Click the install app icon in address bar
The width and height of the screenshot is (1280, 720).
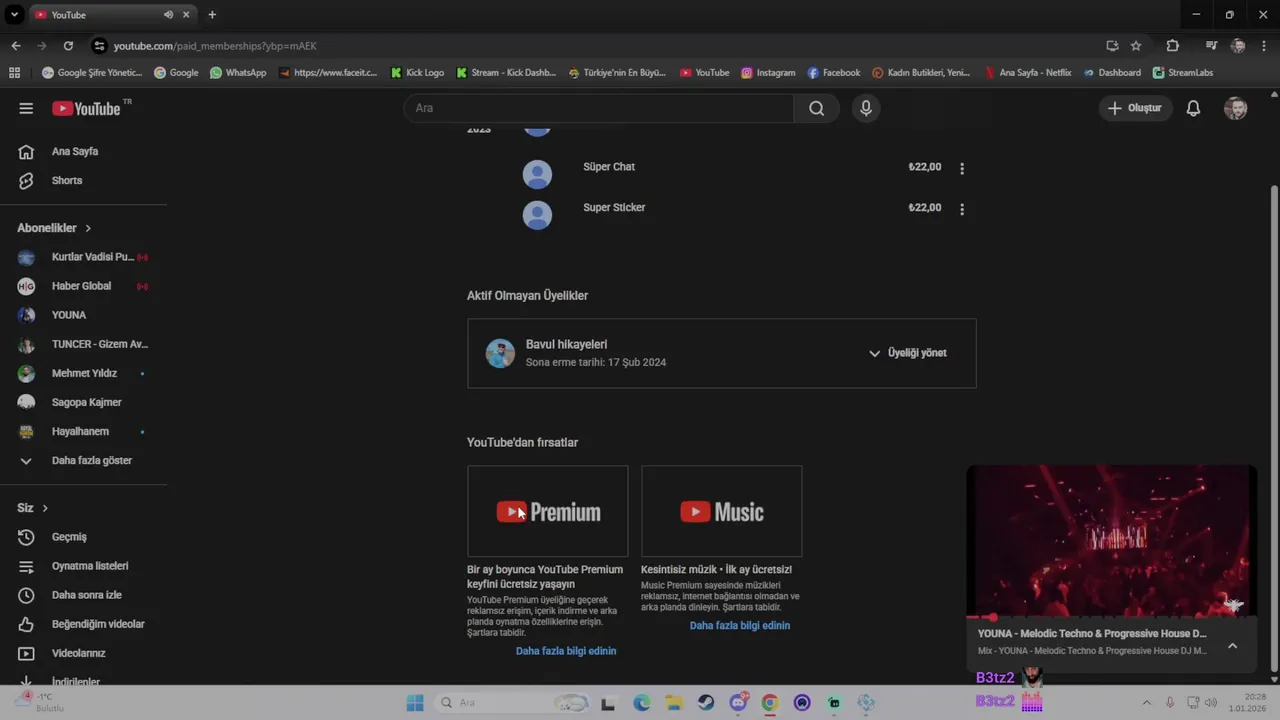click(x=1112, y=46)
